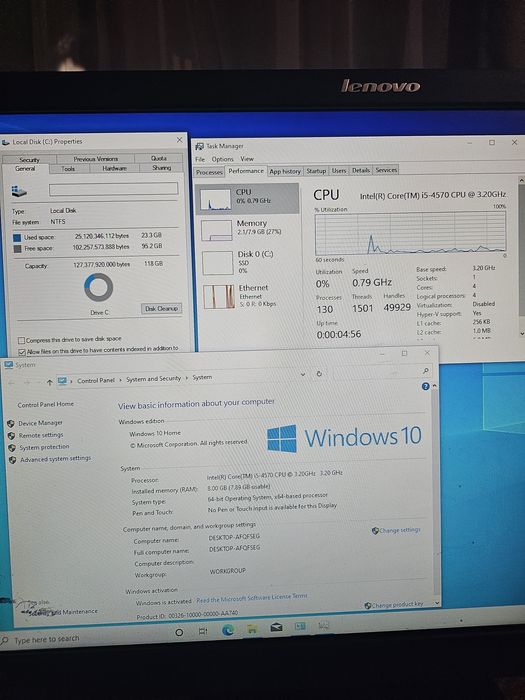This screenshot has height=700, width=525.
Task: Click the breadcrumb chevron after Control Panel
Action: [120, 380]
